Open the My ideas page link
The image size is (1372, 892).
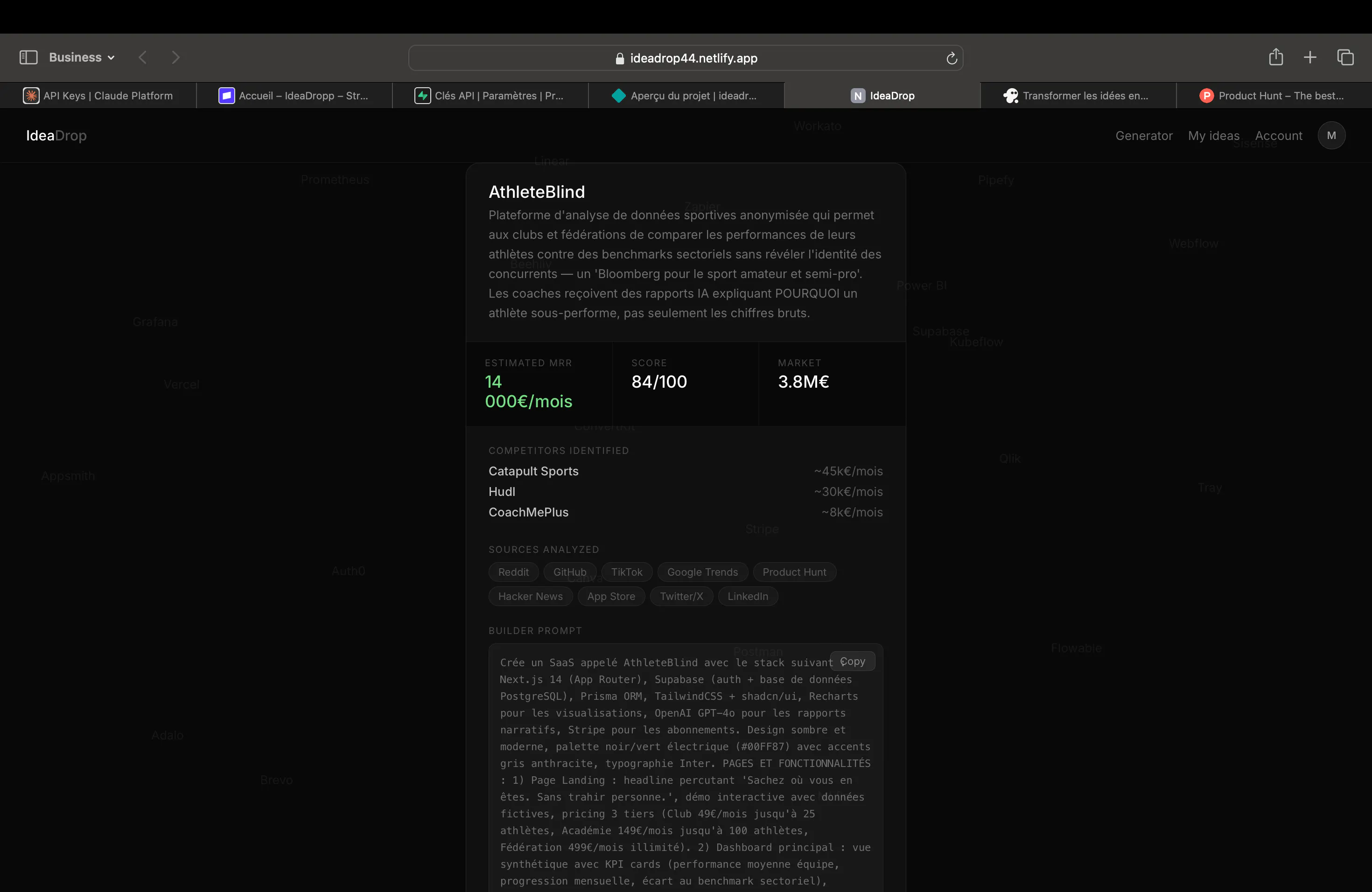[x=1213, y=136]
